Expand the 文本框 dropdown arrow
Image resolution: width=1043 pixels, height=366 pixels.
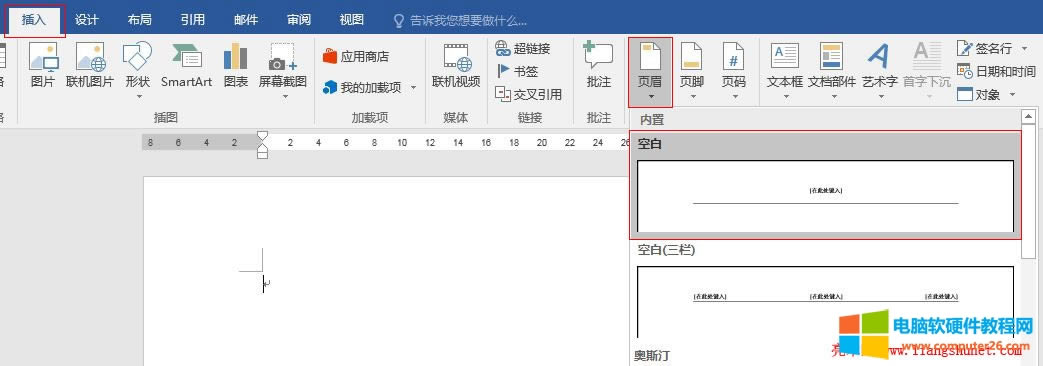(785, 96)
